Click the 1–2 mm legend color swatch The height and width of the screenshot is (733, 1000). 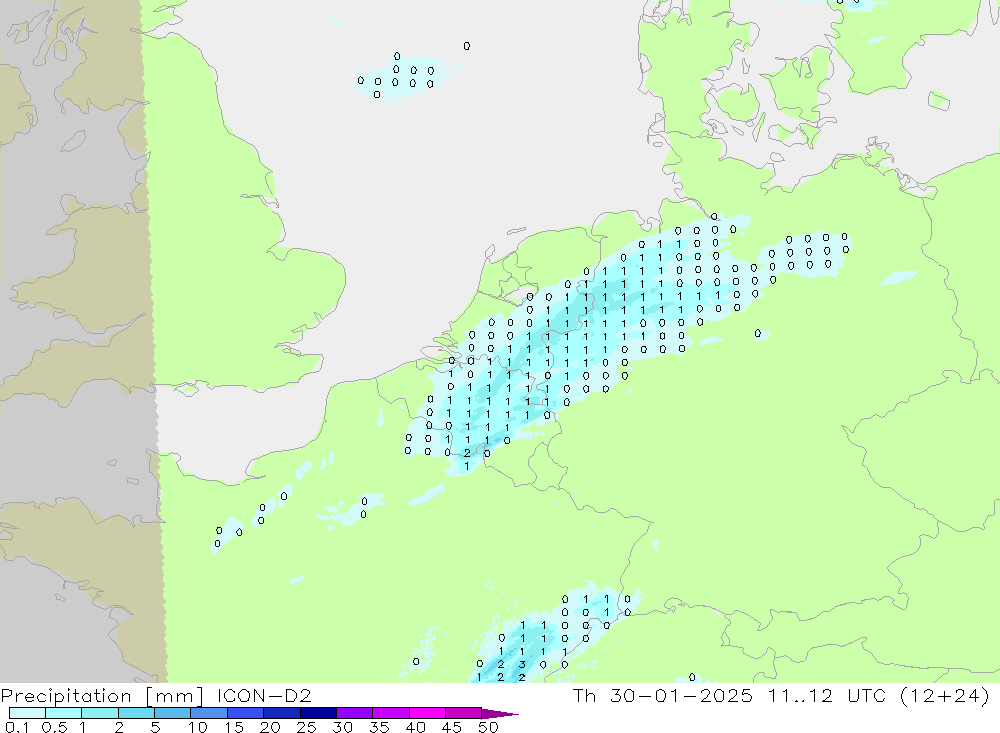[x=100, y=713]
